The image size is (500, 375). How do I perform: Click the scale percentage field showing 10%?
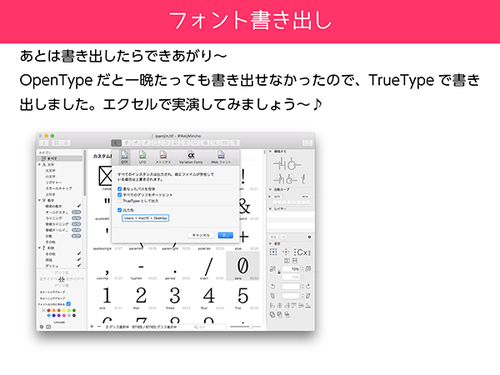pyautogui.click(x=291, y=269)
